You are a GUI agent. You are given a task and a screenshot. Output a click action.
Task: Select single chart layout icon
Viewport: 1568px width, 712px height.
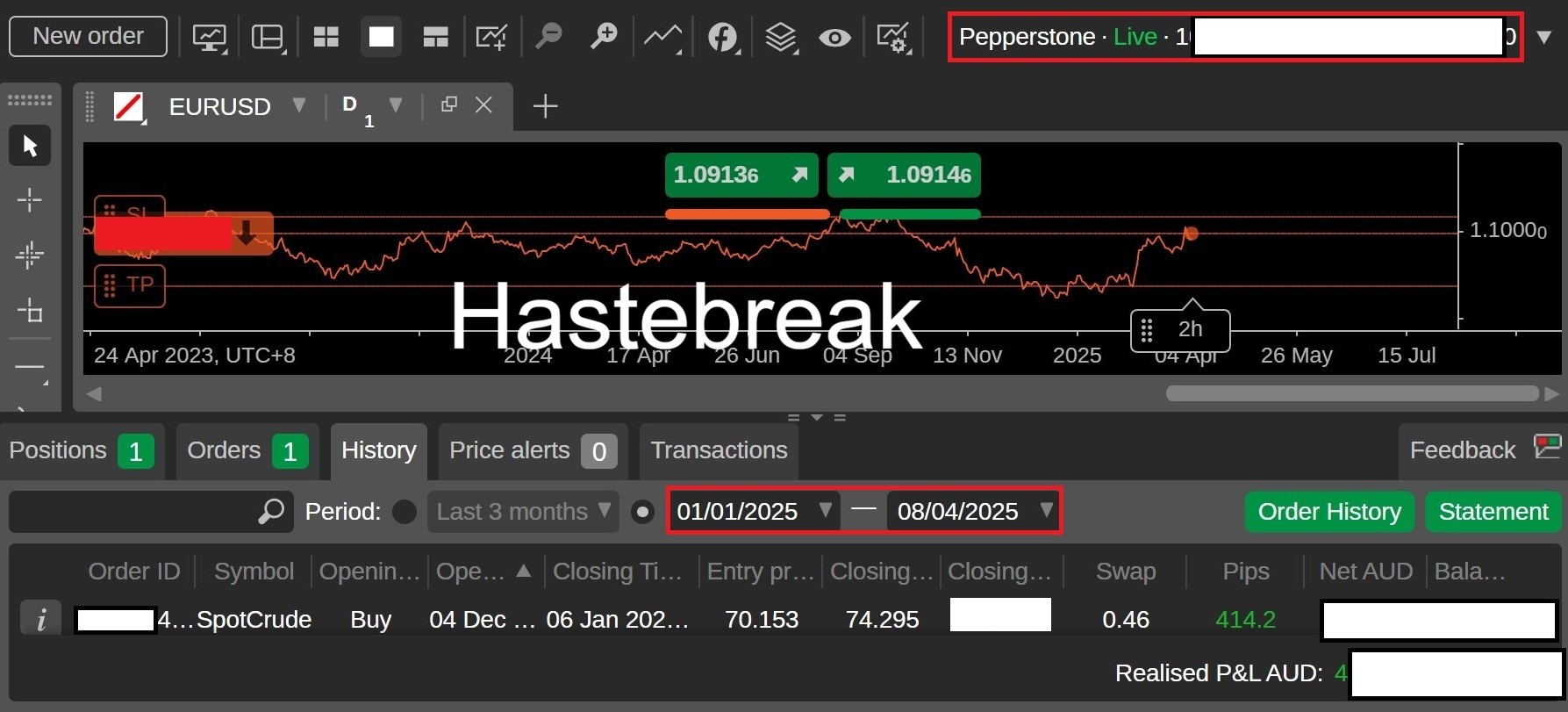click(381, 37)
